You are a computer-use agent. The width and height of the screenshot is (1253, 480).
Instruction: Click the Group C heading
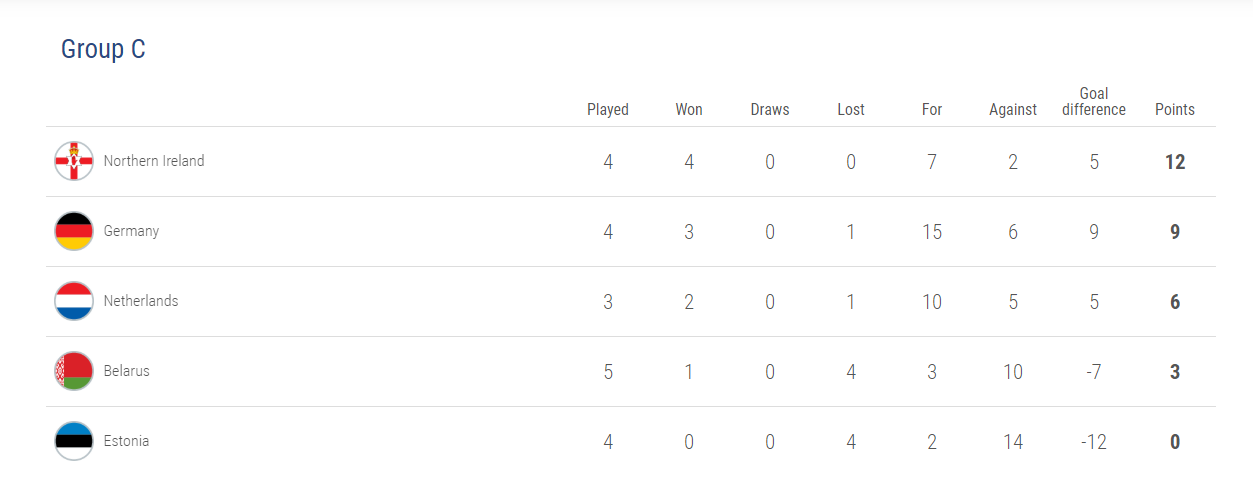103,49
